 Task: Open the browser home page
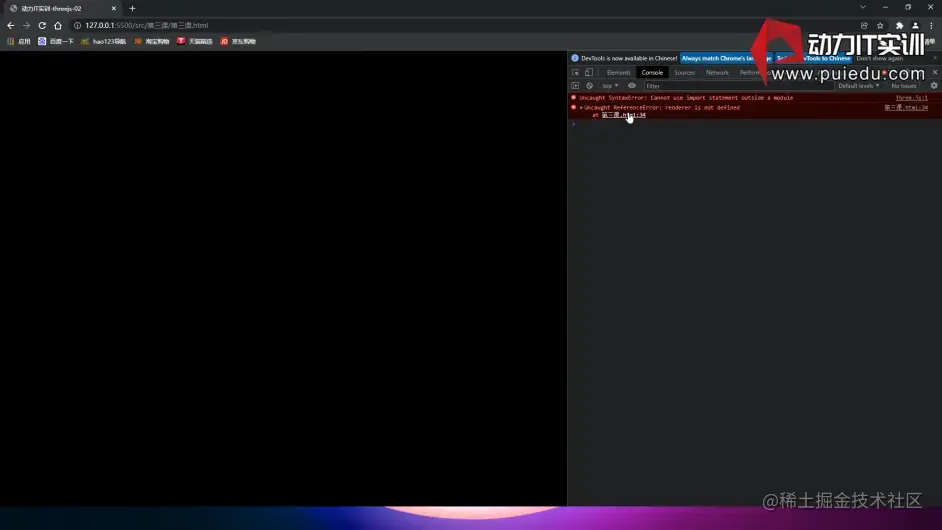tap(58, 25)
